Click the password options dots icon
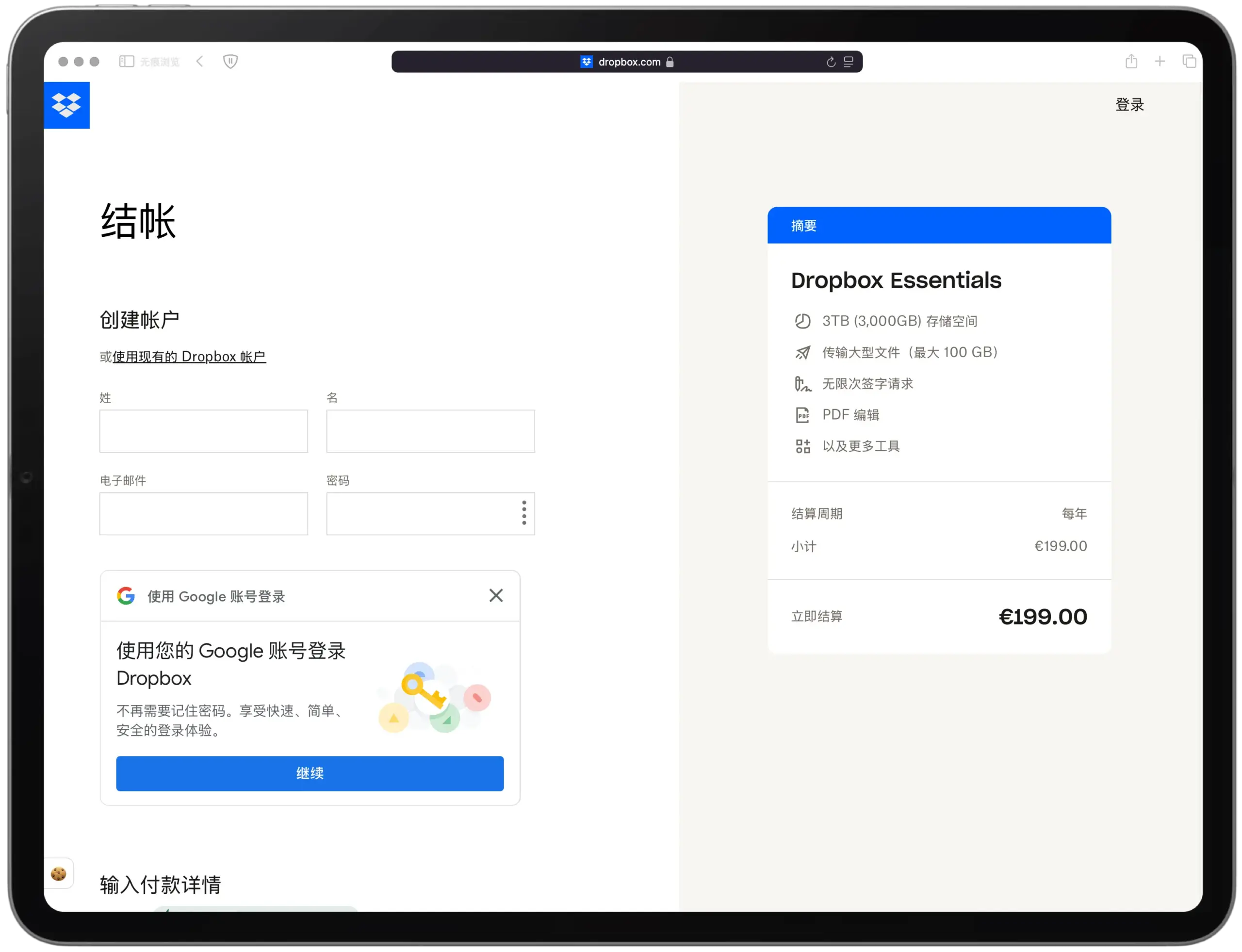 [x=524, y=513]
